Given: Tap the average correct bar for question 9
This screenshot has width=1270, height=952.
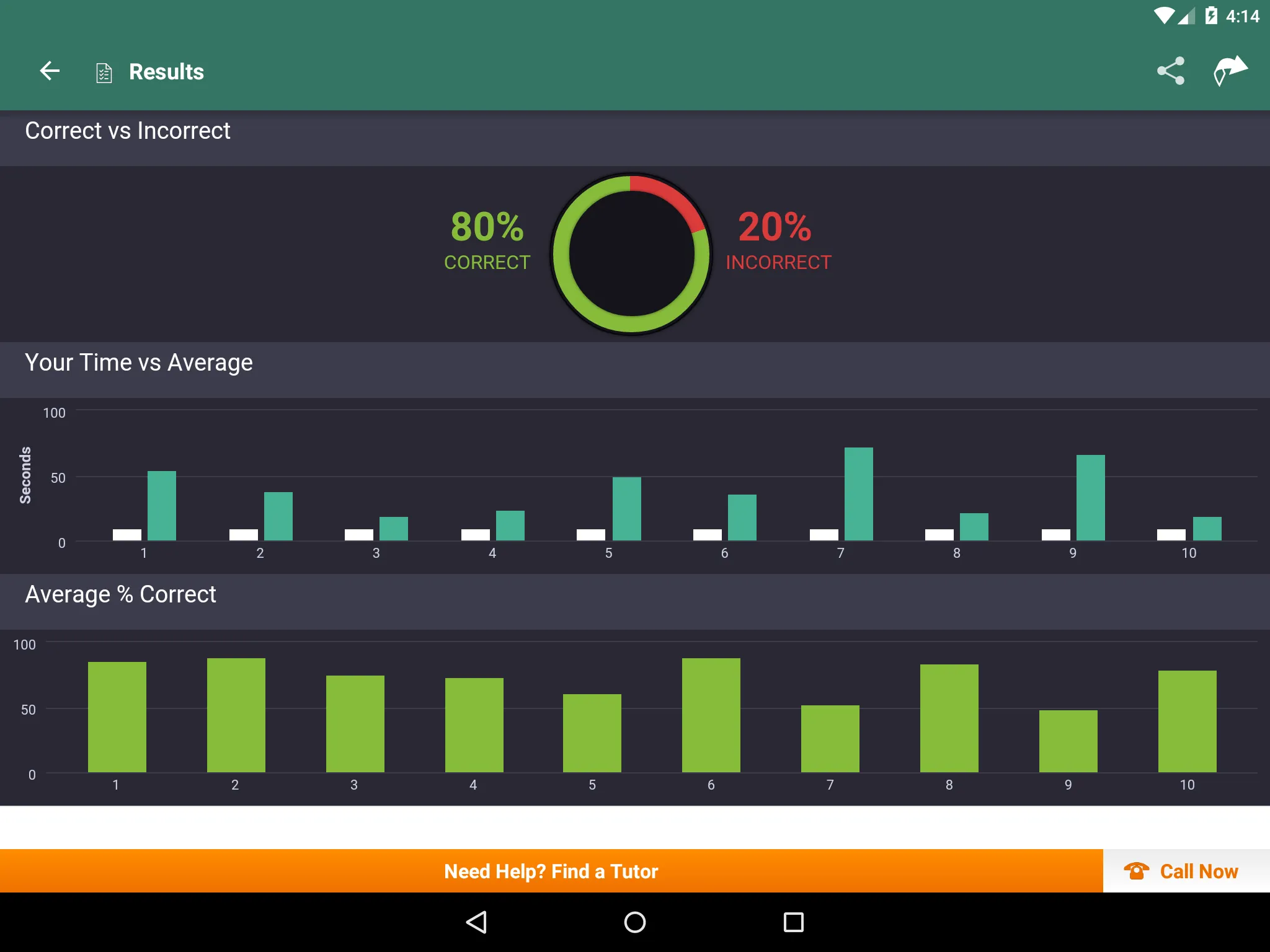Looking at the screenshot, I should tap(1068, 741).
